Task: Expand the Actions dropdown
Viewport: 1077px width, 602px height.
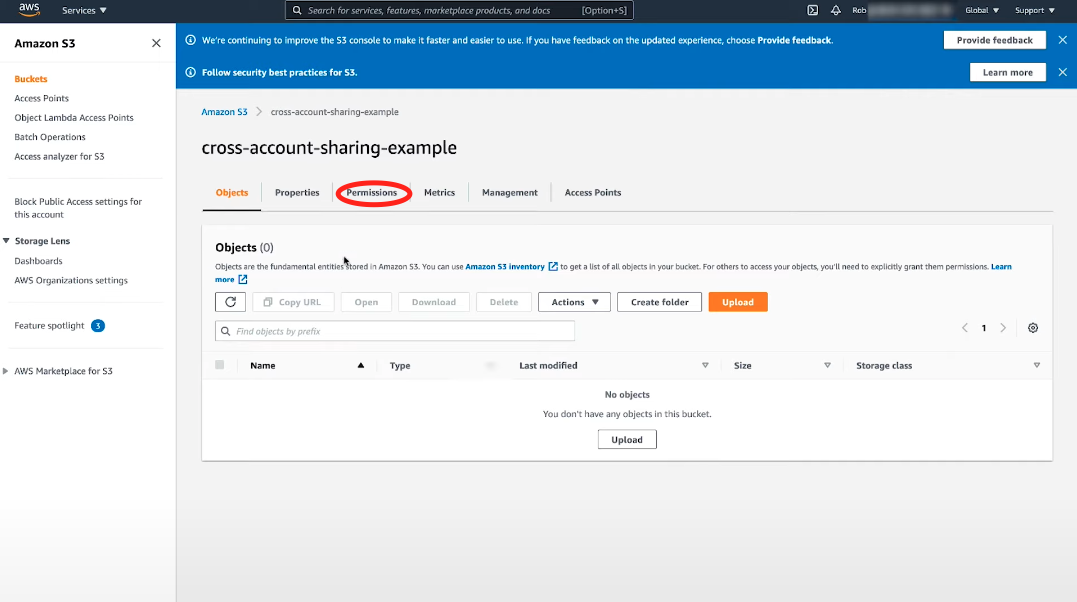Action: tap(574, 302)
